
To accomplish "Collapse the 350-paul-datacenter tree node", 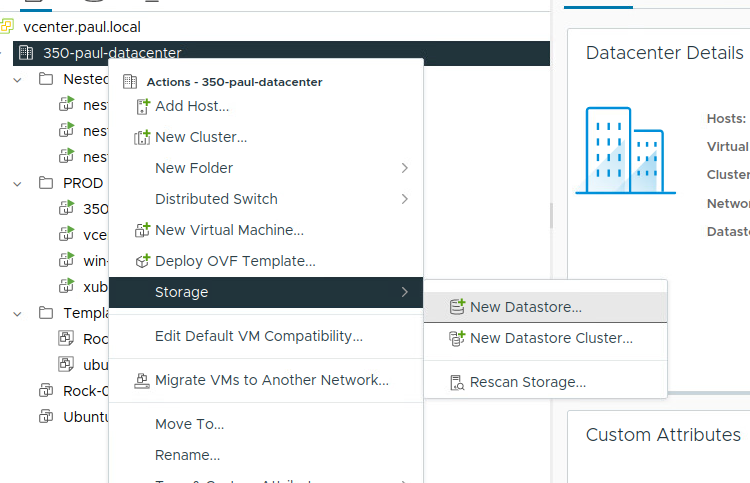I will point(4,53).
